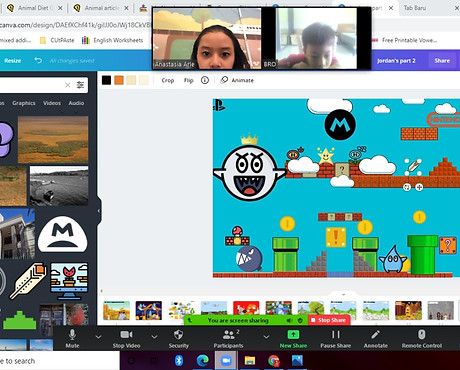Toggle the speaker icon on sharing bar
This screenshot has height=370, width=460.
pos(289,320)
